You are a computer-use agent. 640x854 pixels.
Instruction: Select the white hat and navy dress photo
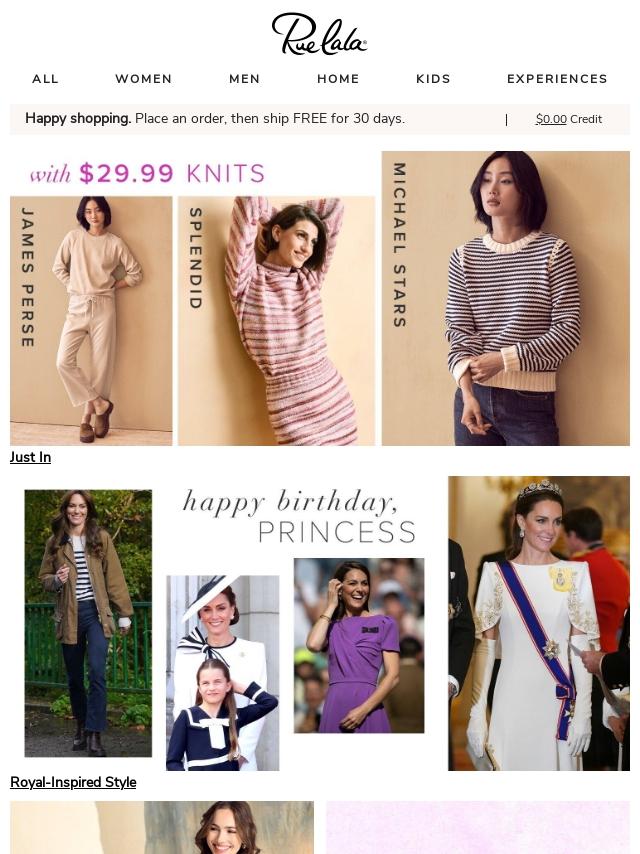pyautogui.click(x=223, y=673)
